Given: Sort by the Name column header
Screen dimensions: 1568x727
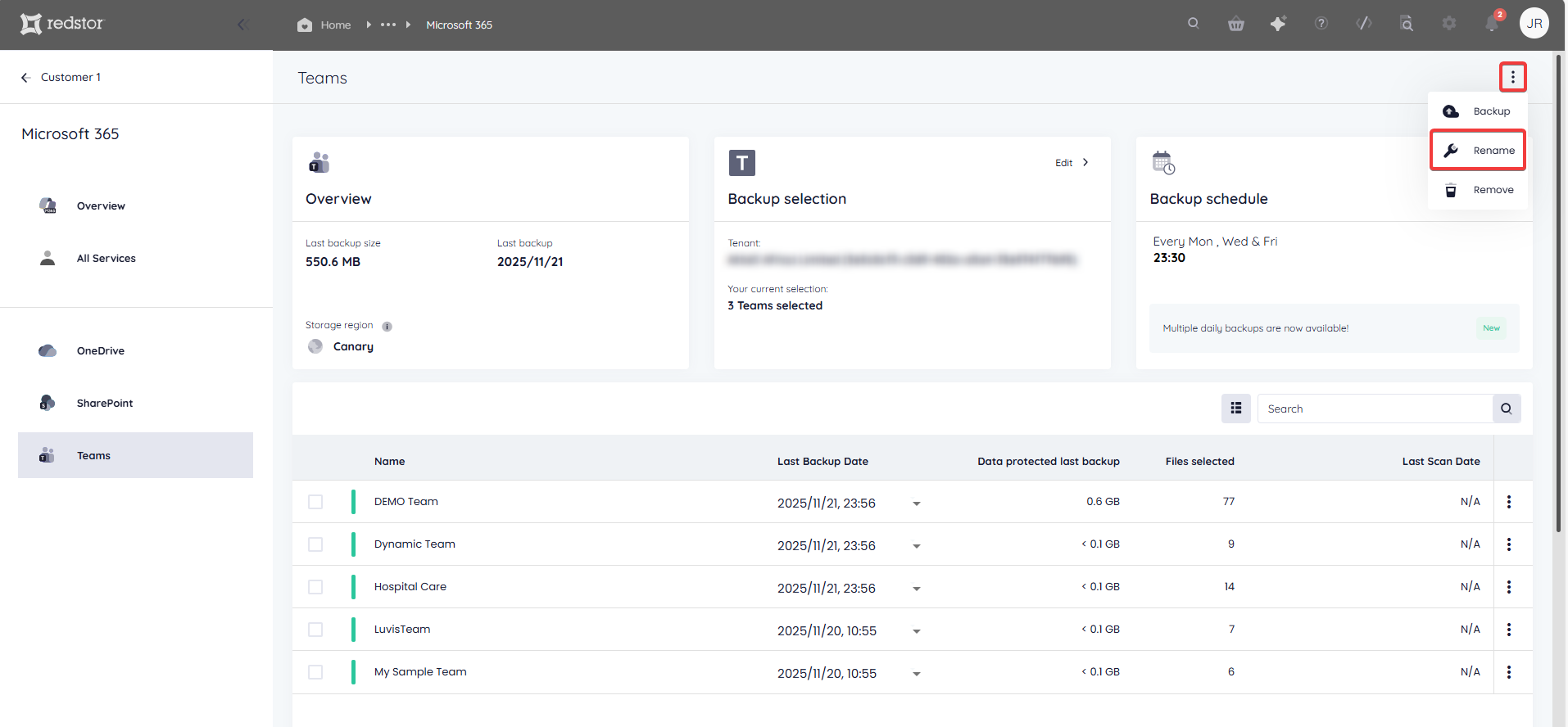Looking at the screenshot, I should coord(389,462).
